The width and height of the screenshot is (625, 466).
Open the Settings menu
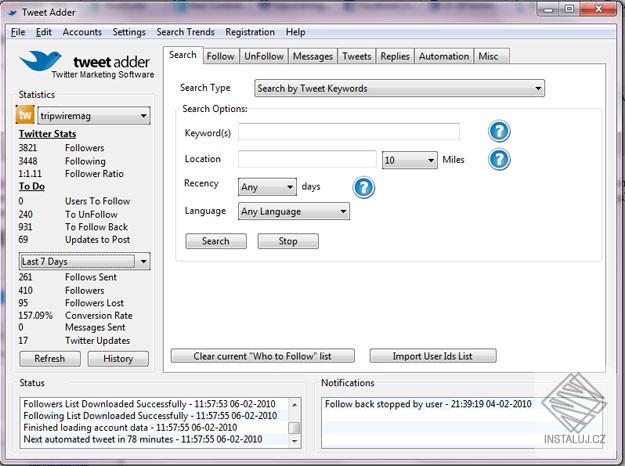coord(129,32)
